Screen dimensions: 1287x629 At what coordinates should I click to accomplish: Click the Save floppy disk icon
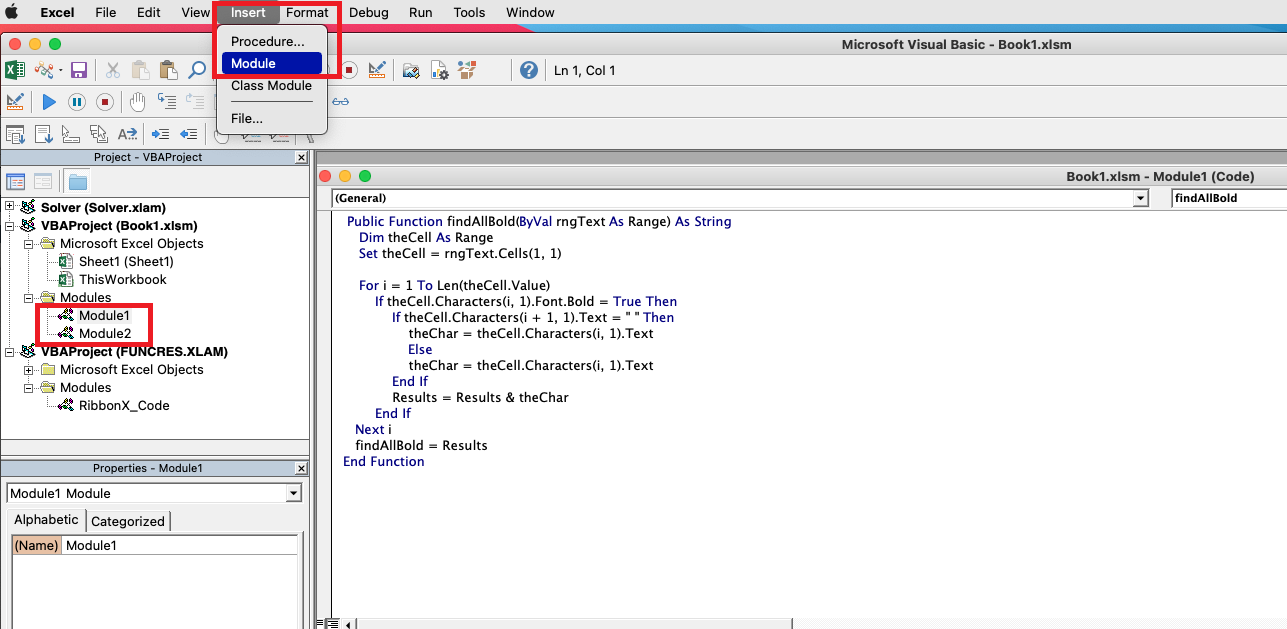click(78, 70)
